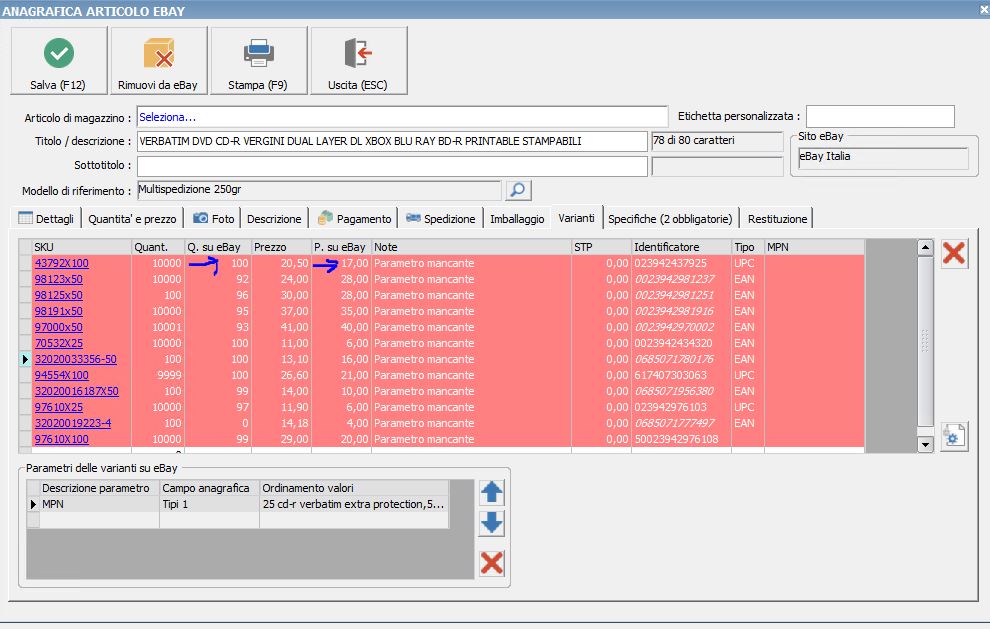
Task: Click the Prezzo column header
Action: point(281,247)
